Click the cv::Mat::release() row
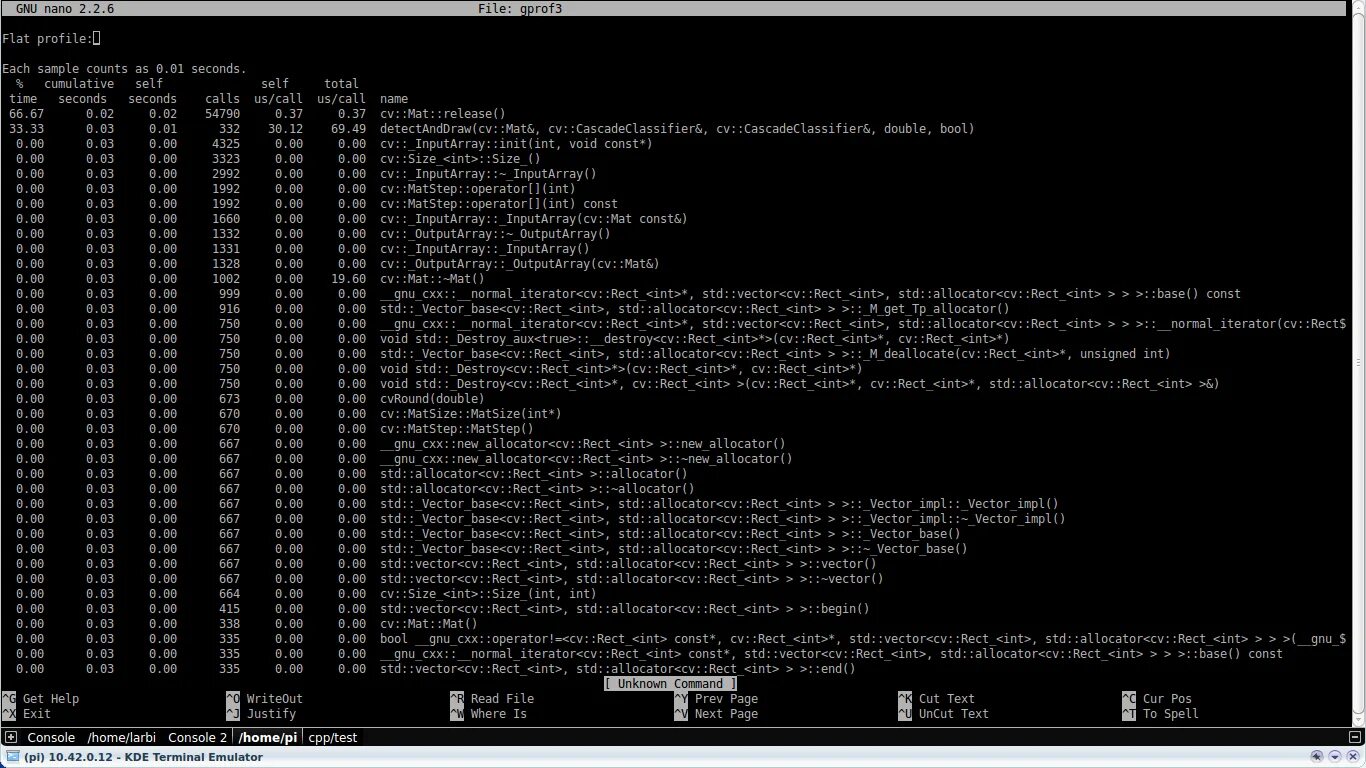The image size is (1366, 768). [258, 114]
